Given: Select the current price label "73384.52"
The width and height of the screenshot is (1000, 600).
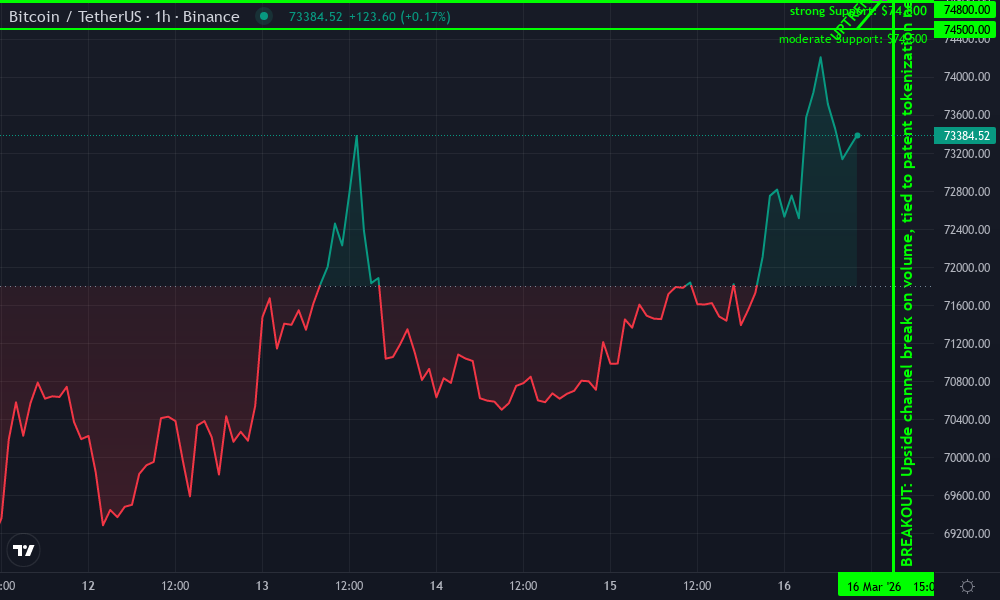Looking at the screenshot, I should (963, 133).
